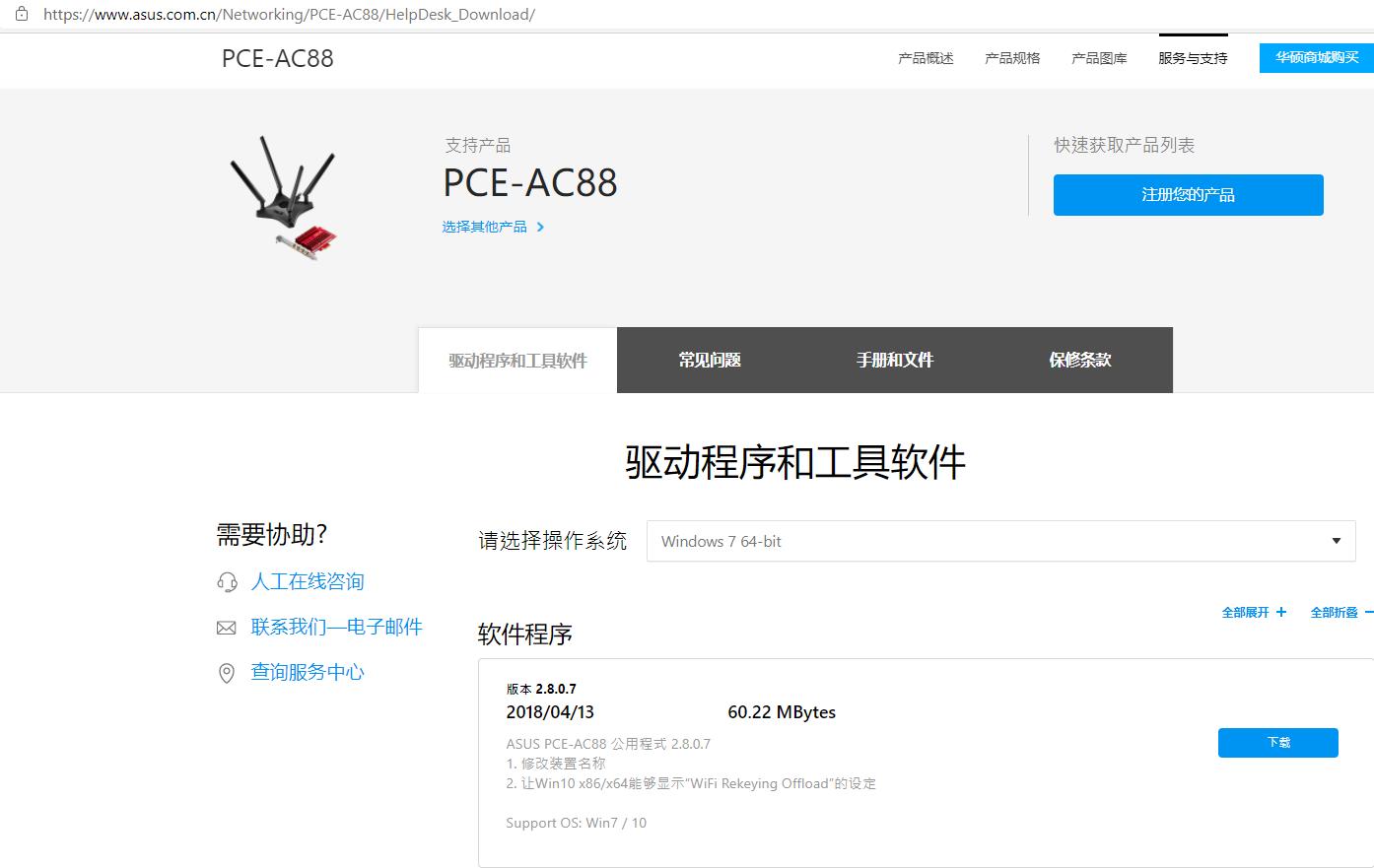Open the 服务与支持 menu item
This screenshot has height=868, width=1374.
(1193, 58)
